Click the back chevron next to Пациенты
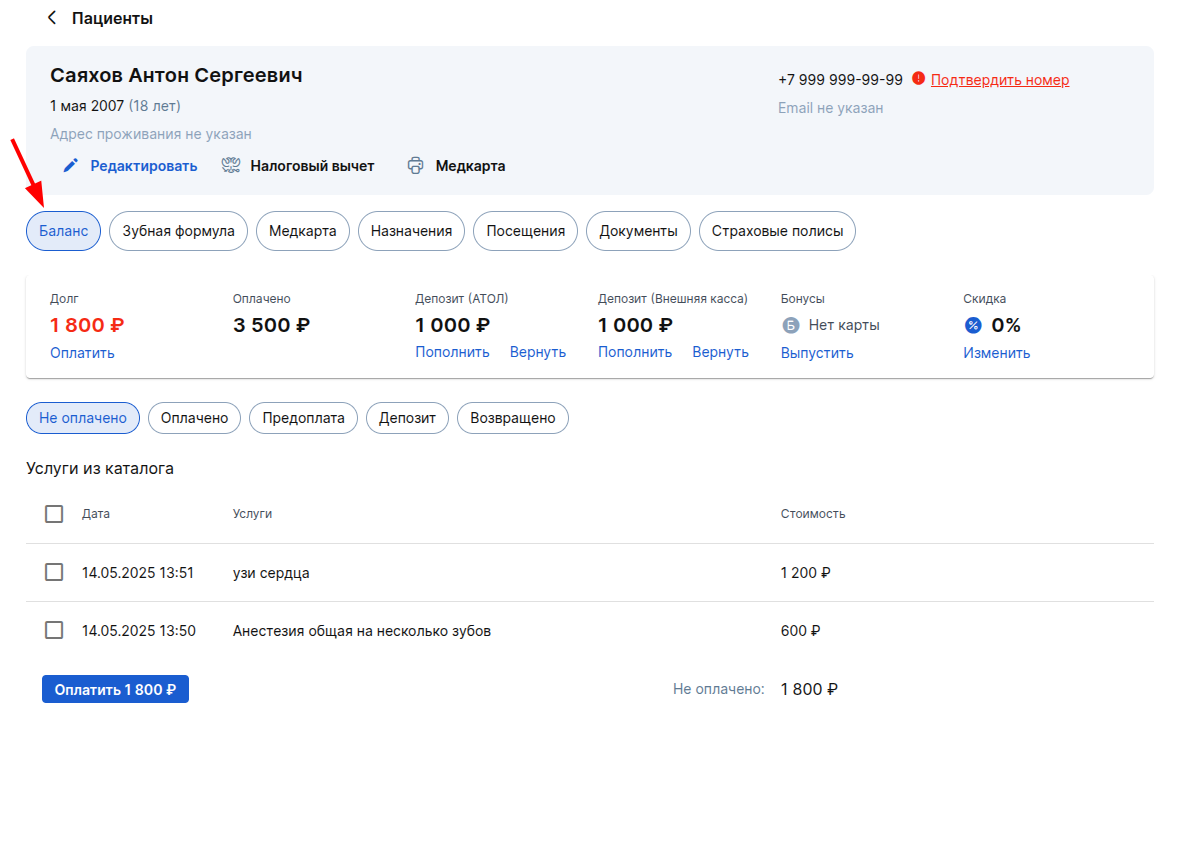This screenshot has width=1177, height=854. (x=52, y=17)
